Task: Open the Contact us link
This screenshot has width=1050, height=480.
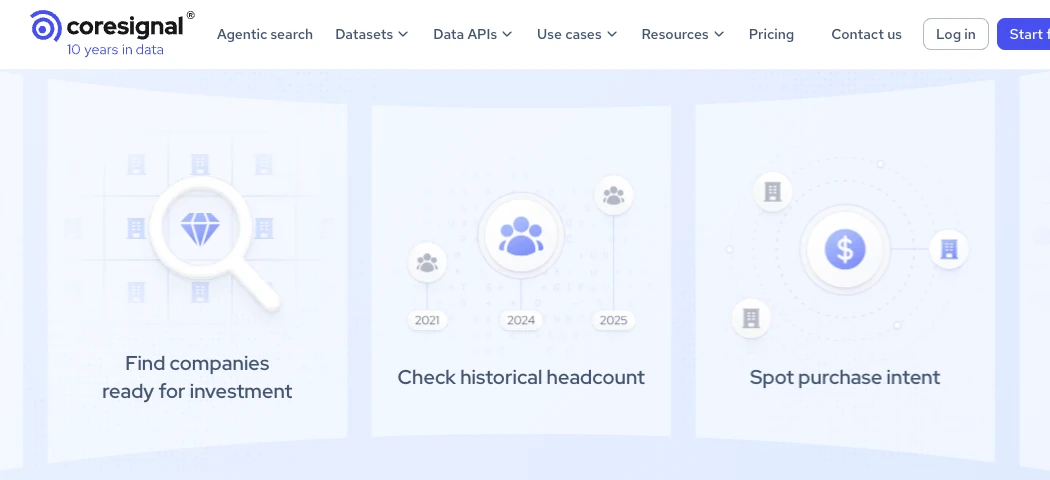Action: pos(867,34)
